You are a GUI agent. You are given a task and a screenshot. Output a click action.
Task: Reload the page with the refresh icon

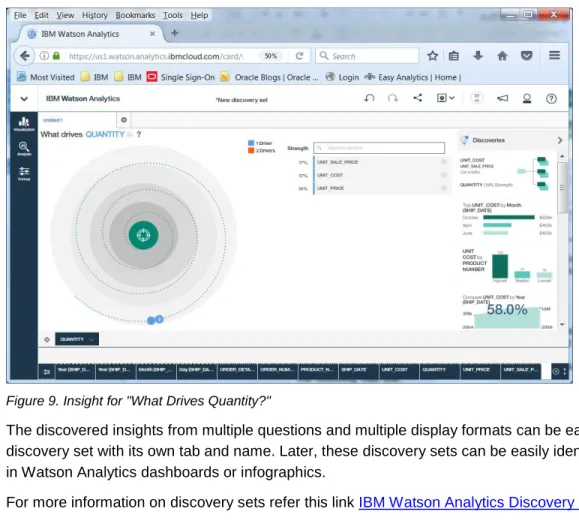point(299,56)
